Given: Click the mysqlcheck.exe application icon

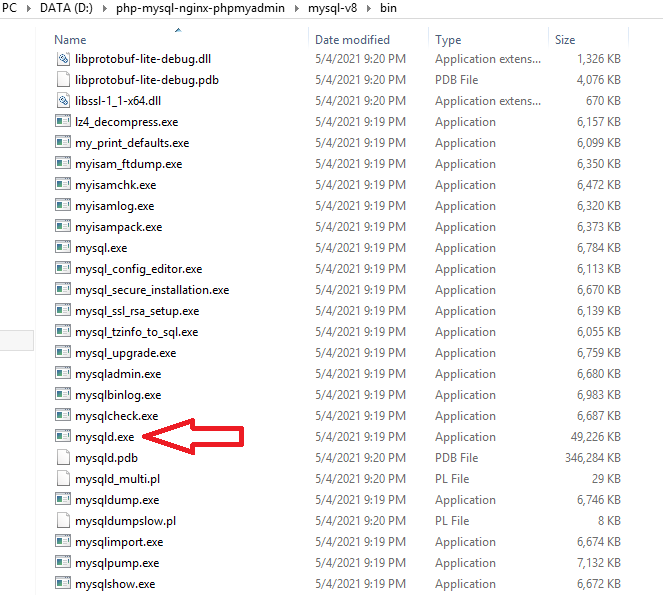Looking at the screenshot, I should coord(63,416).
